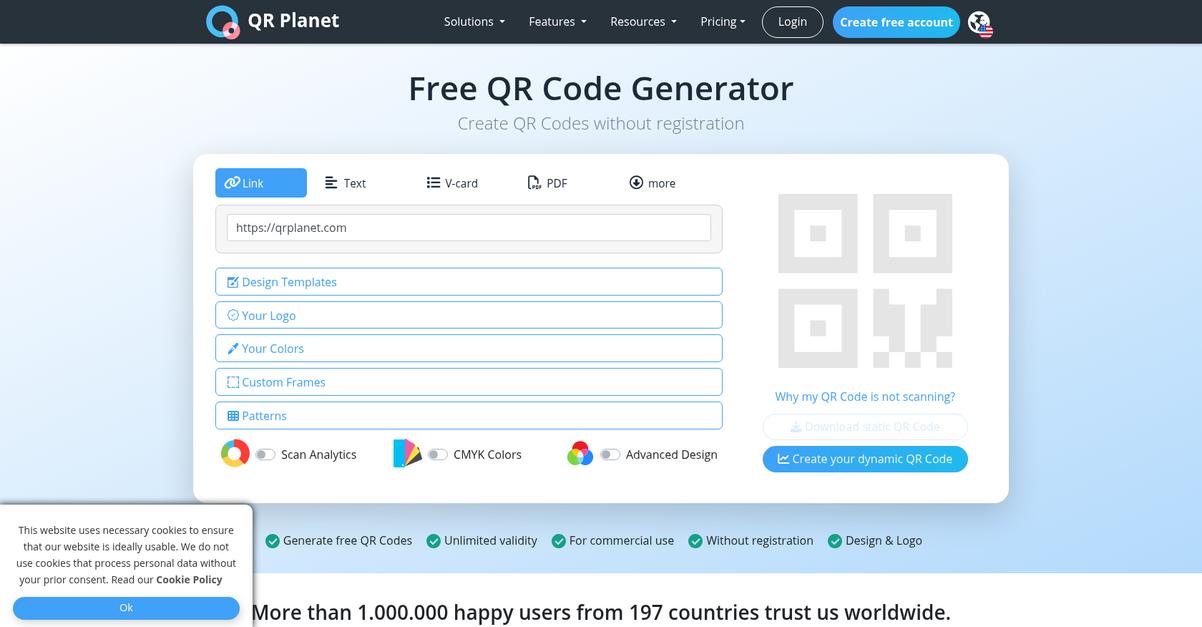This screenshot has width=1202, height=627.
Task: Switch to the PDF tab
Action: pos(547,183)
